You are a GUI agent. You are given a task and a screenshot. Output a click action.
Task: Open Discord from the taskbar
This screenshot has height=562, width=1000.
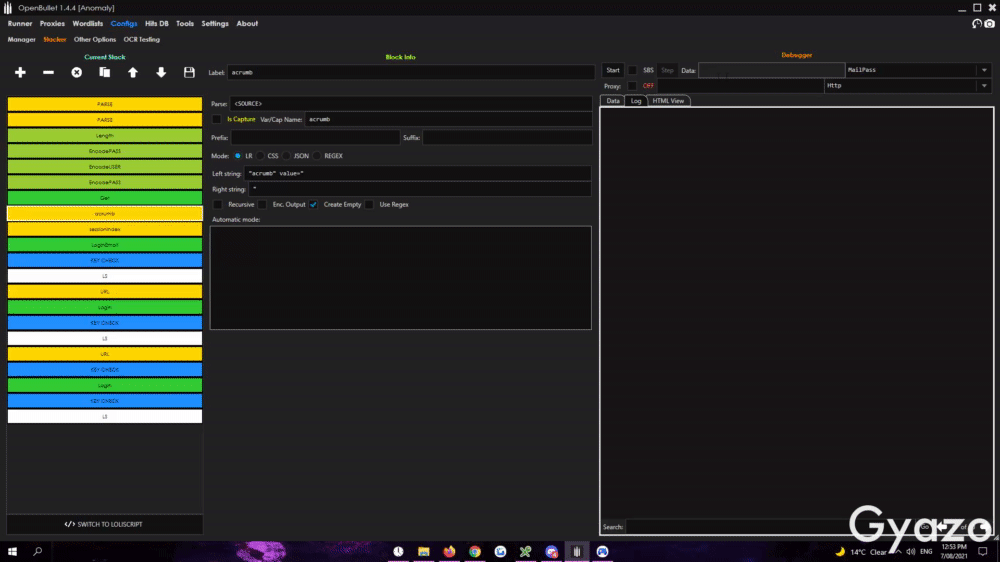tap(551, 552)
